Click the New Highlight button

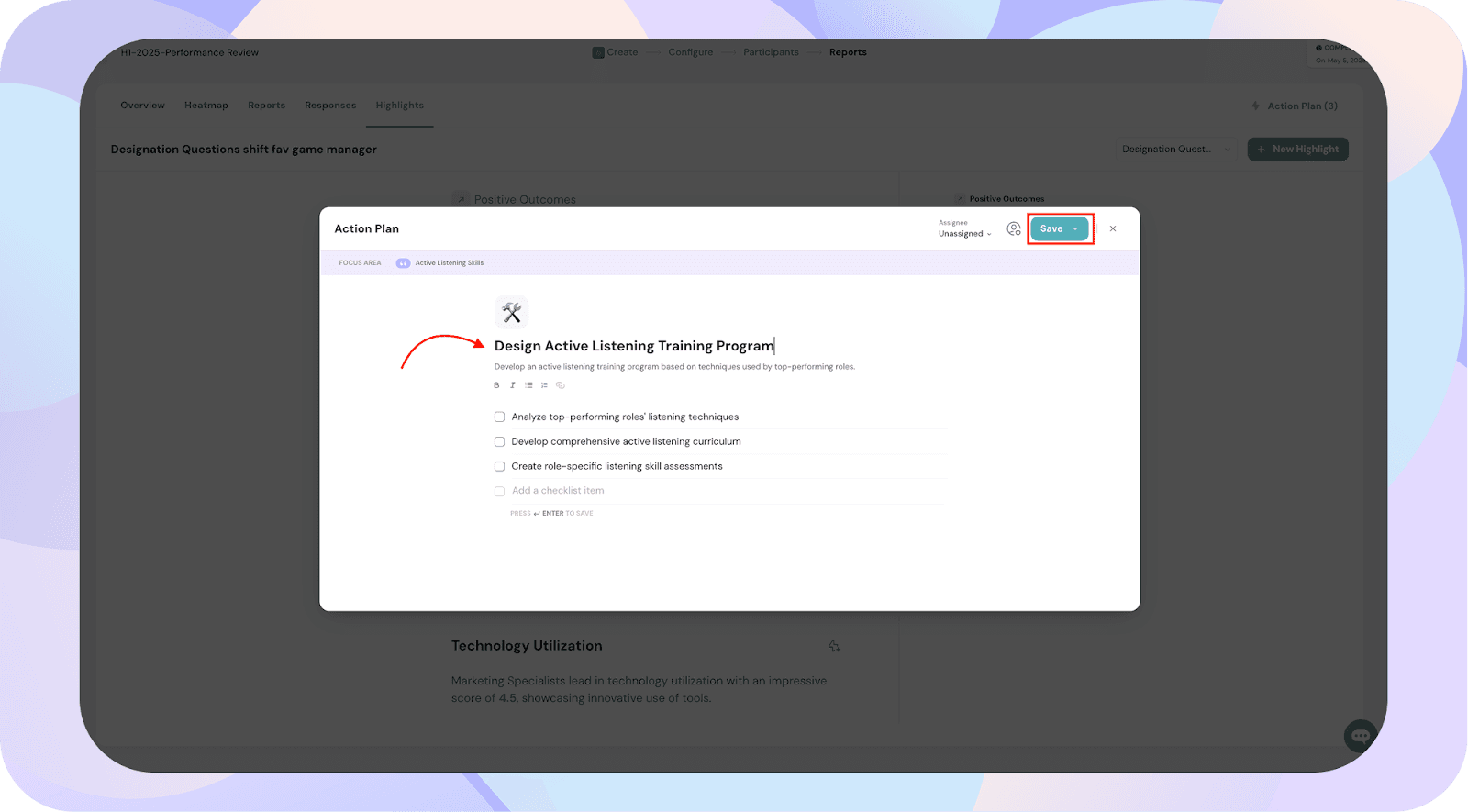[x=1297, y=150]
